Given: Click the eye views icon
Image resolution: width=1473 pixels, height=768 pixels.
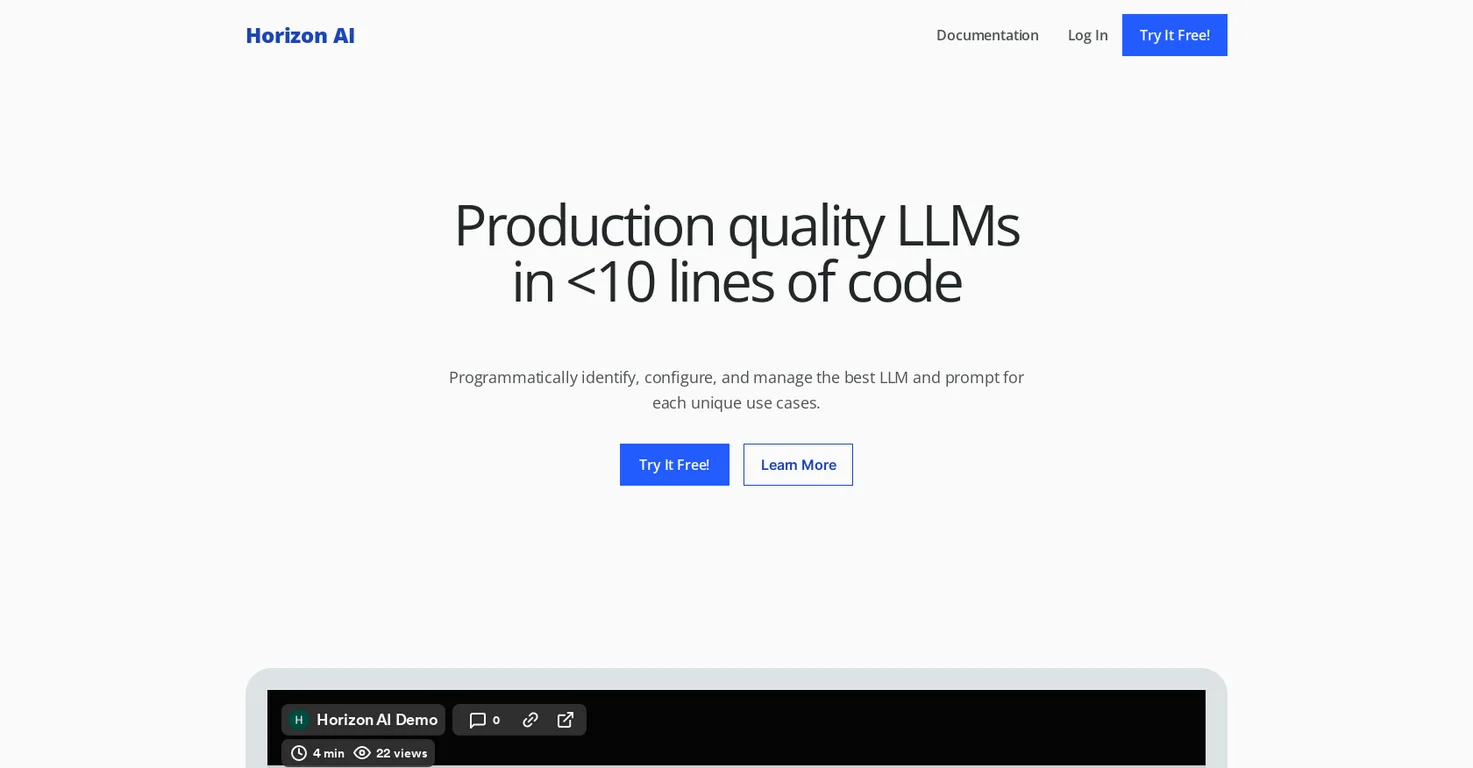Looking at the screenshot, I should pos(362,753).
